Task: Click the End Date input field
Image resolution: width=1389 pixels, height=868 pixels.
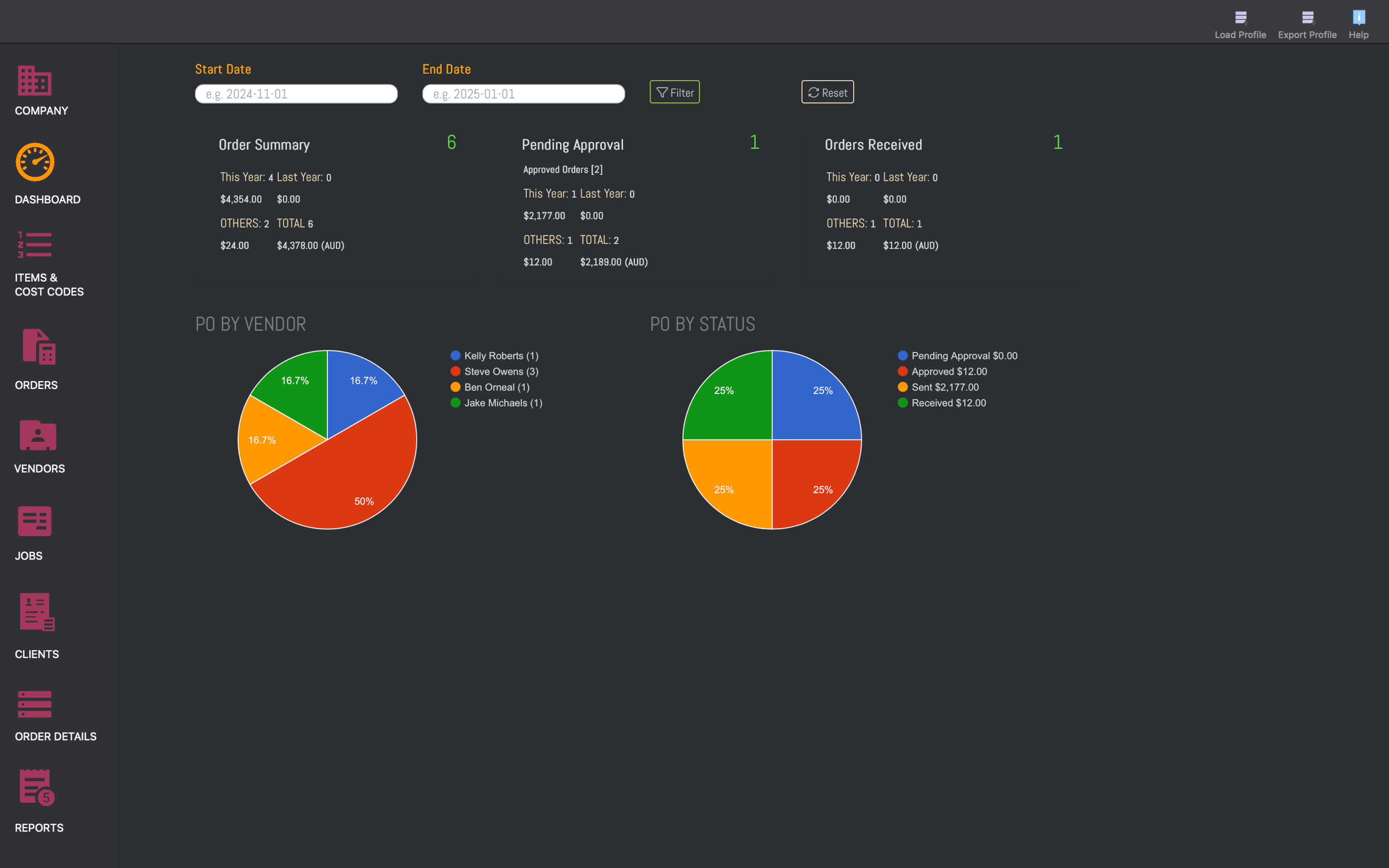Action: click(x=523, y=94)
